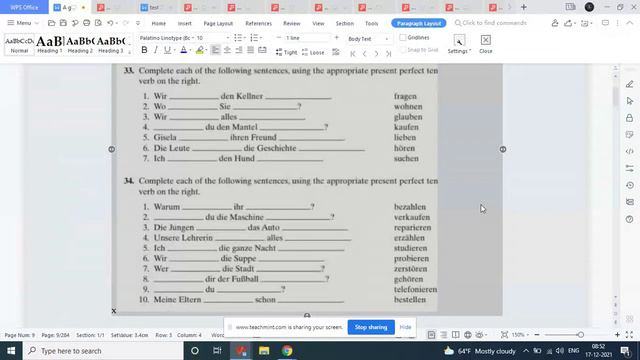
Task: Apply the Normal style
Action: pos(19,44)
